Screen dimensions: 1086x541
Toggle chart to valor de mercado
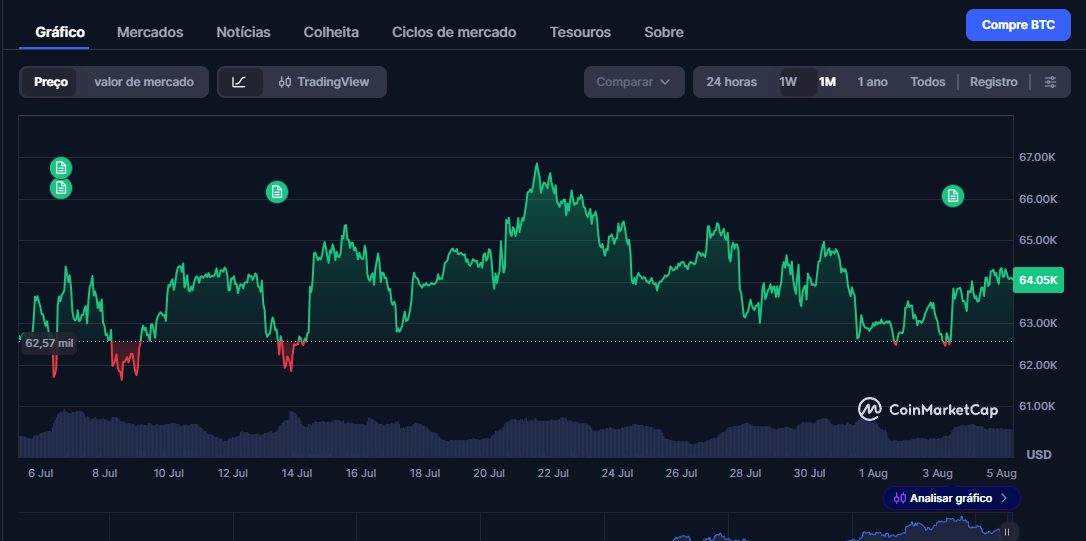pos(144,82)
